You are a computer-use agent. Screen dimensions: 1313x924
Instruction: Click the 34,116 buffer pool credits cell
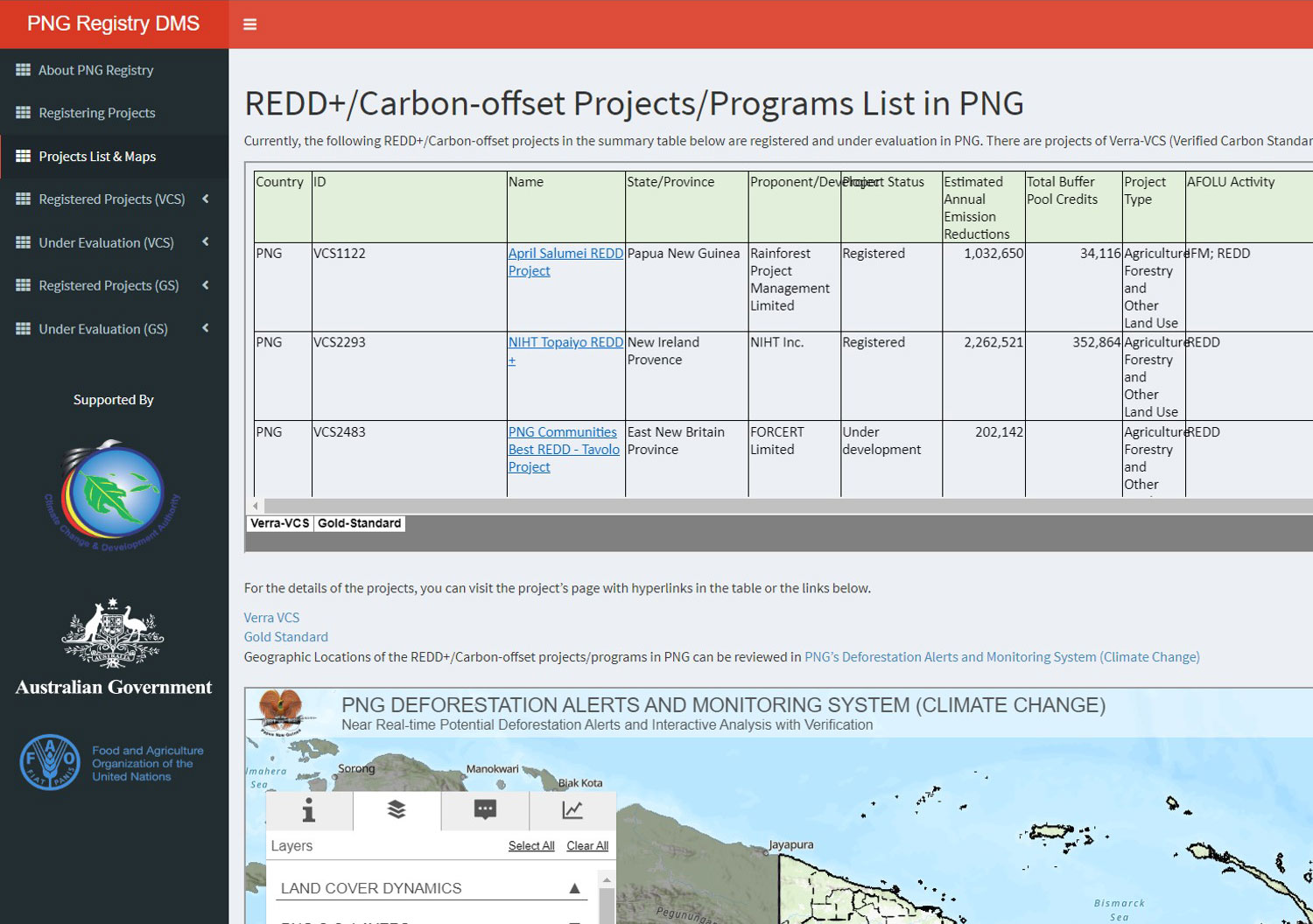(1073, 287)
